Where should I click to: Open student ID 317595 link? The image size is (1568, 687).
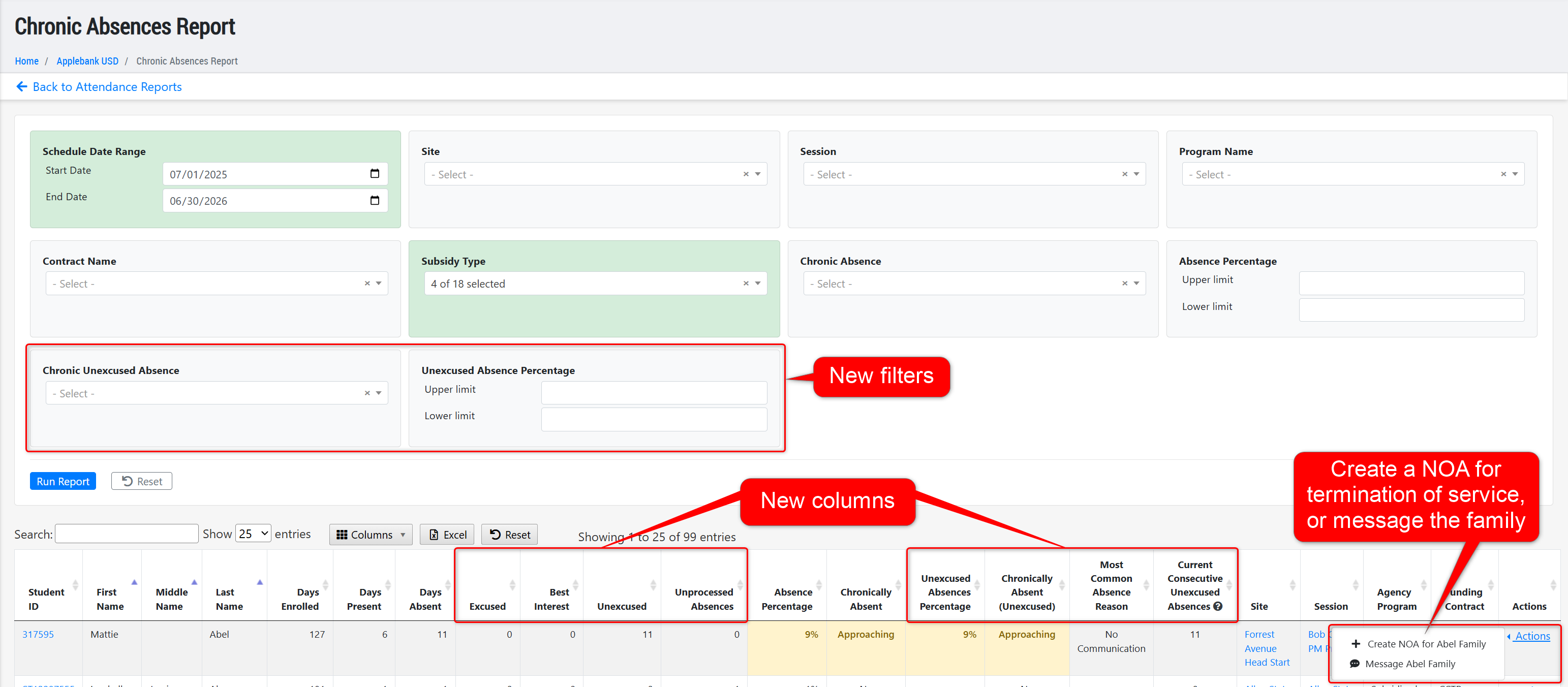click(x=38, y=634)
